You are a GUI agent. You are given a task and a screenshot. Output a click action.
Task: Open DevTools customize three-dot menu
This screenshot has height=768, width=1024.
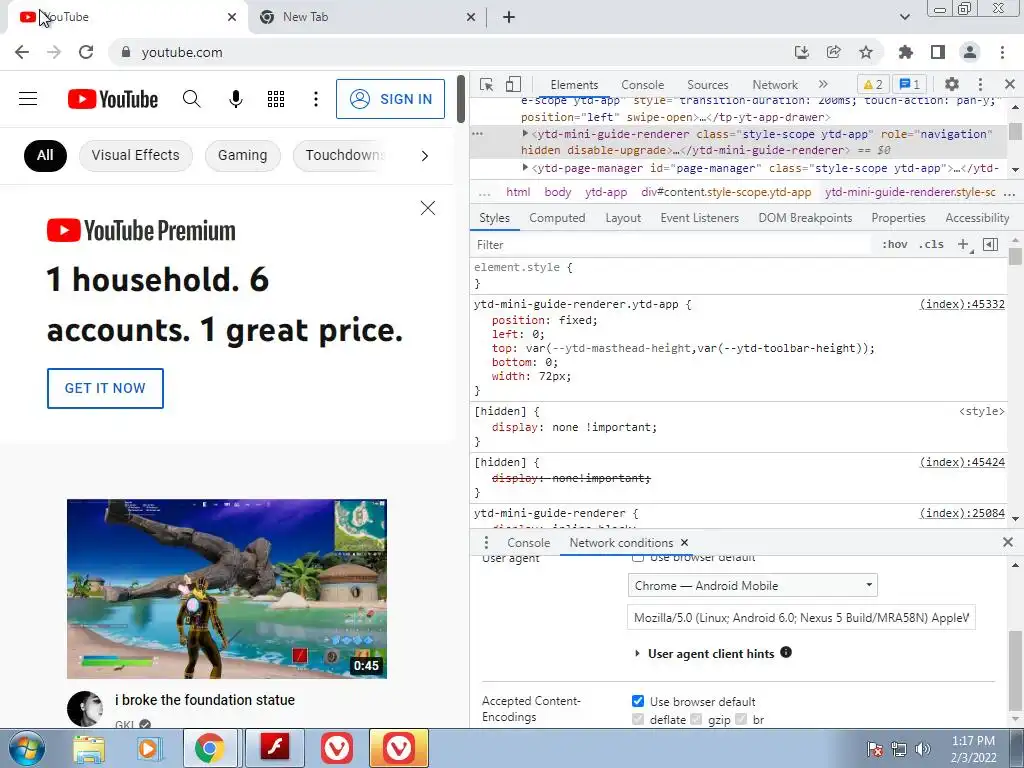[980, 84]
